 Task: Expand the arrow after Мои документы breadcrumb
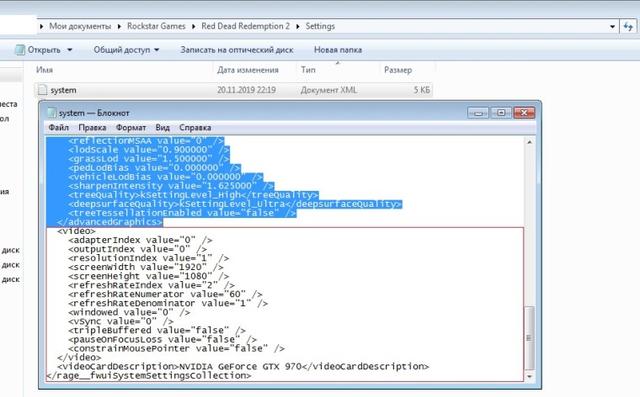coord(119,27)
